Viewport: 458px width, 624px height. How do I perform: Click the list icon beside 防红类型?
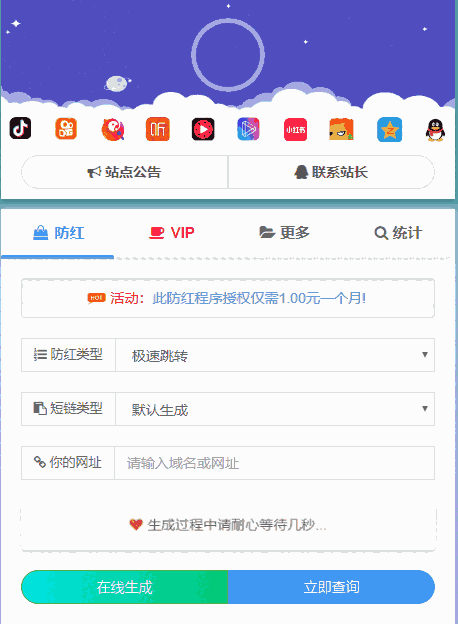pyautogui.click(x=40, y=354)
